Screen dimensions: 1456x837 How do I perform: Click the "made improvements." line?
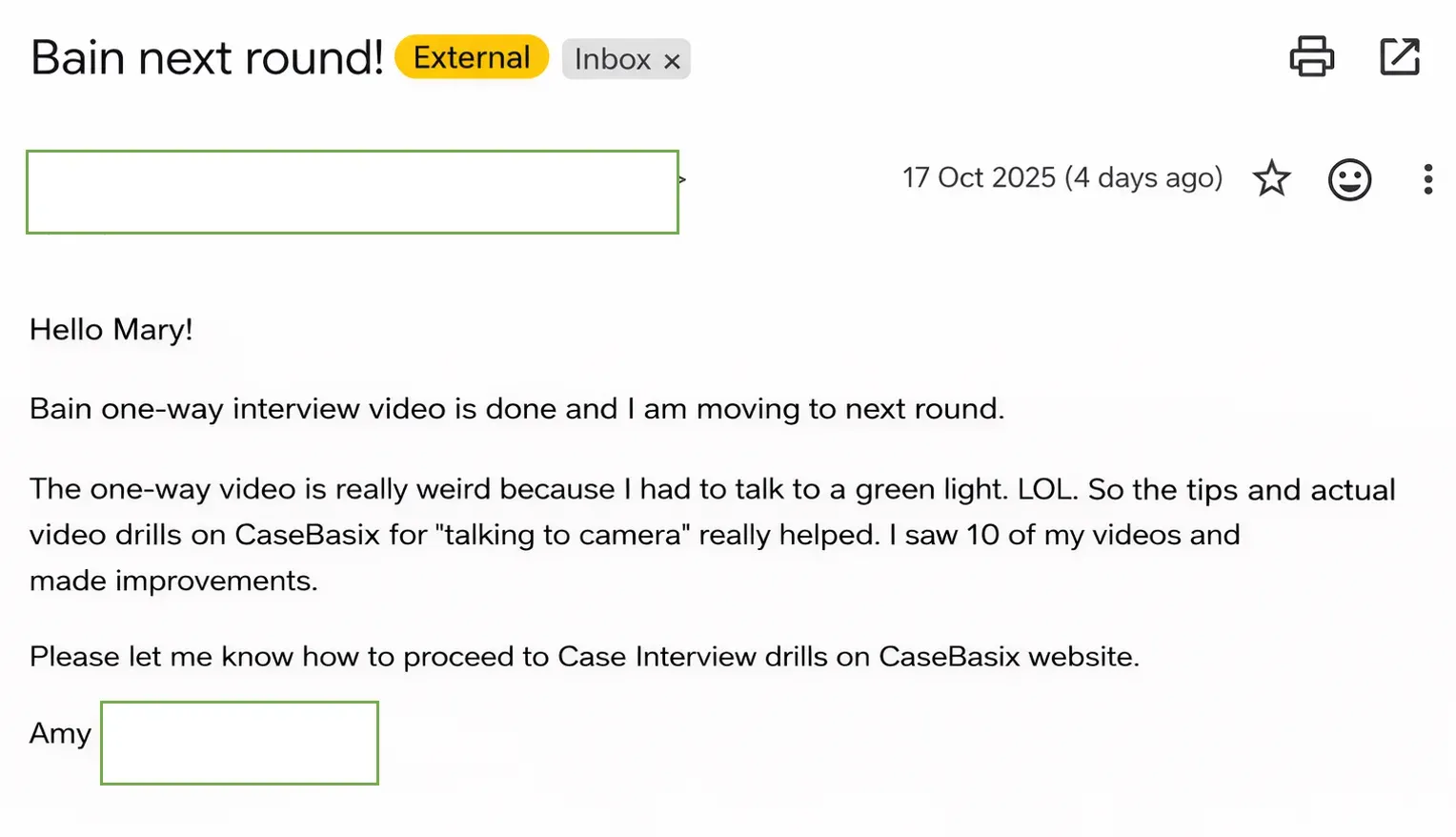click(x=173, y=581)
